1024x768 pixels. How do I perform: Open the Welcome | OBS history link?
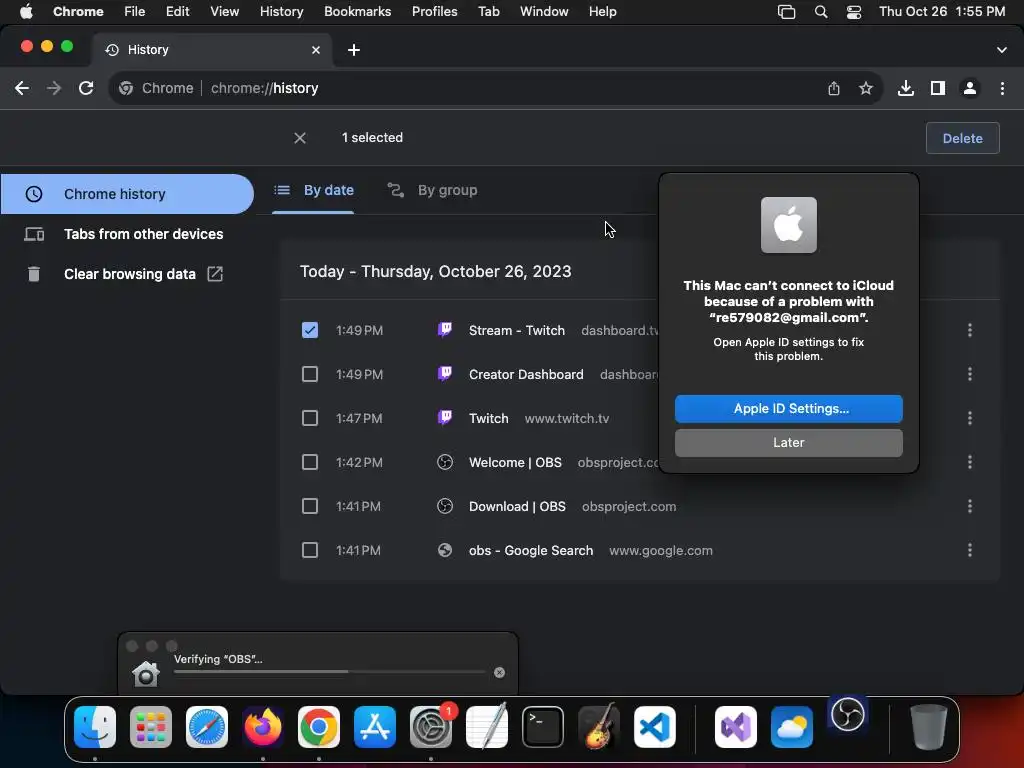(x=515, y=462)
